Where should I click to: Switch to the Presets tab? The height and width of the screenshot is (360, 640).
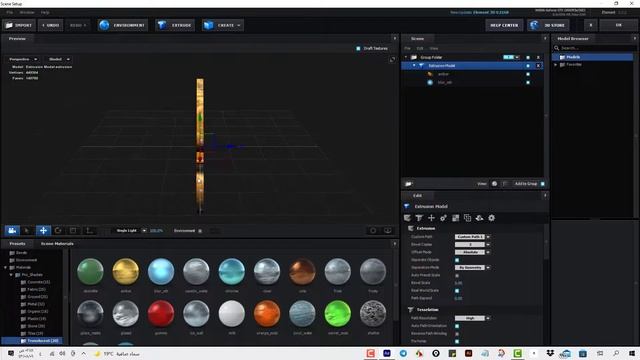tap(17, 244)
